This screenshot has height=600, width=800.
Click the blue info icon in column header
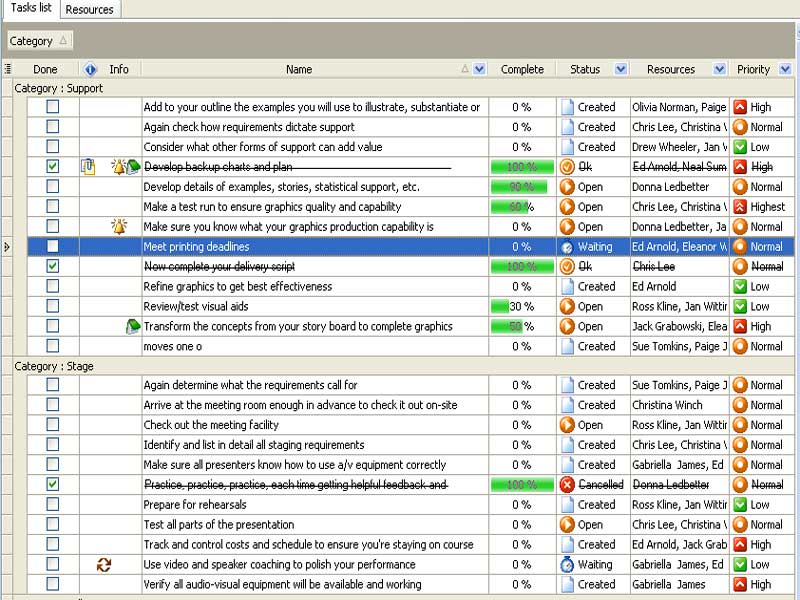90,69
